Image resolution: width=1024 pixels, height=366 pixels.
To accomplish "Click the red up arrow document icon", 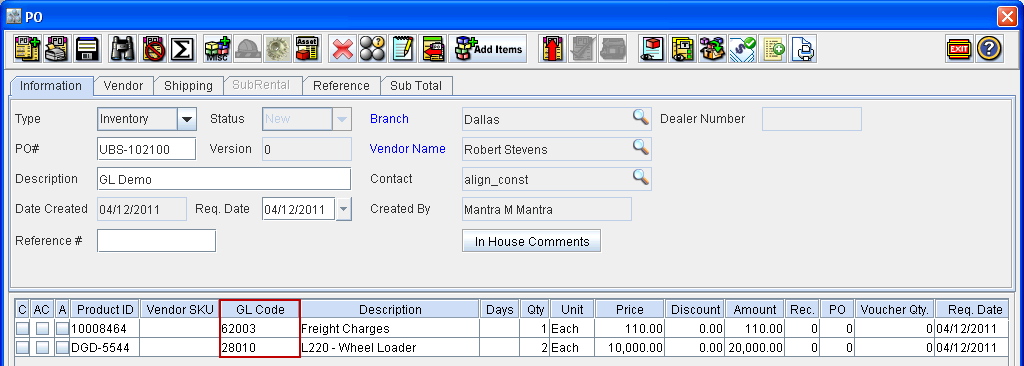I will click(x=552, y=49).
